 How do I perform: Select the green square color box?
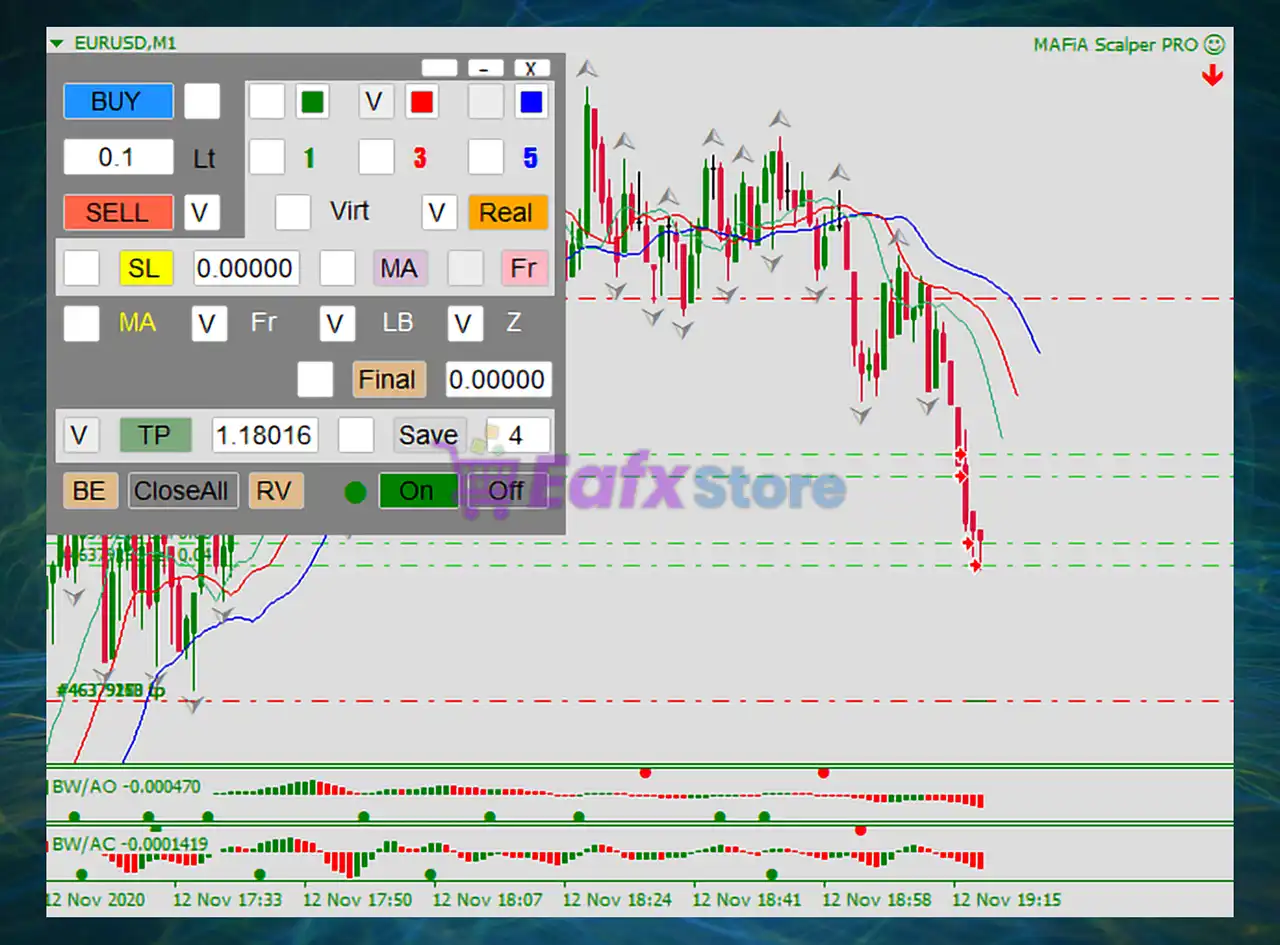tap(312, 102)
